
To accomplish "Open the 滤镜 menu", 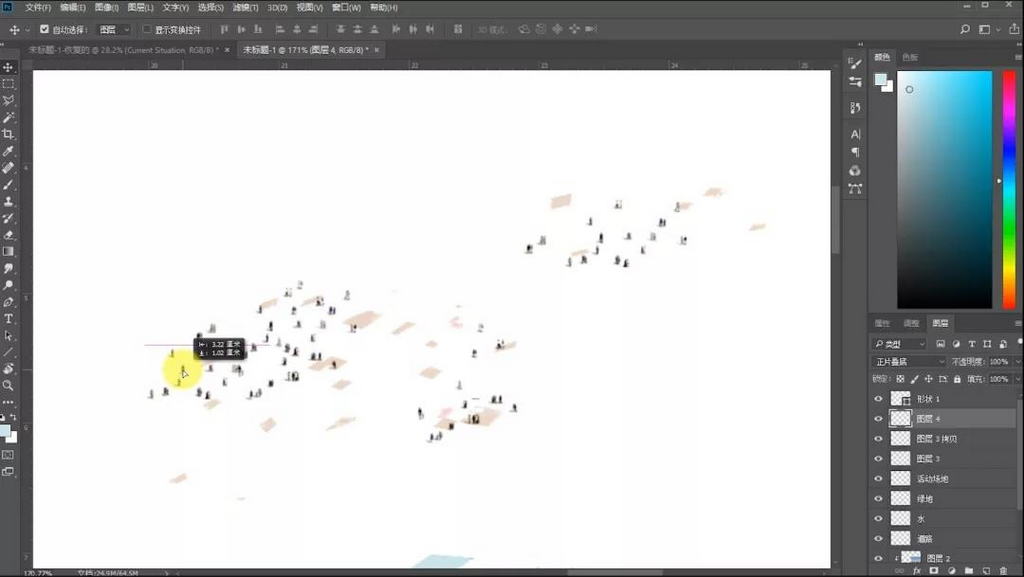I will click(x=242, y=7).
